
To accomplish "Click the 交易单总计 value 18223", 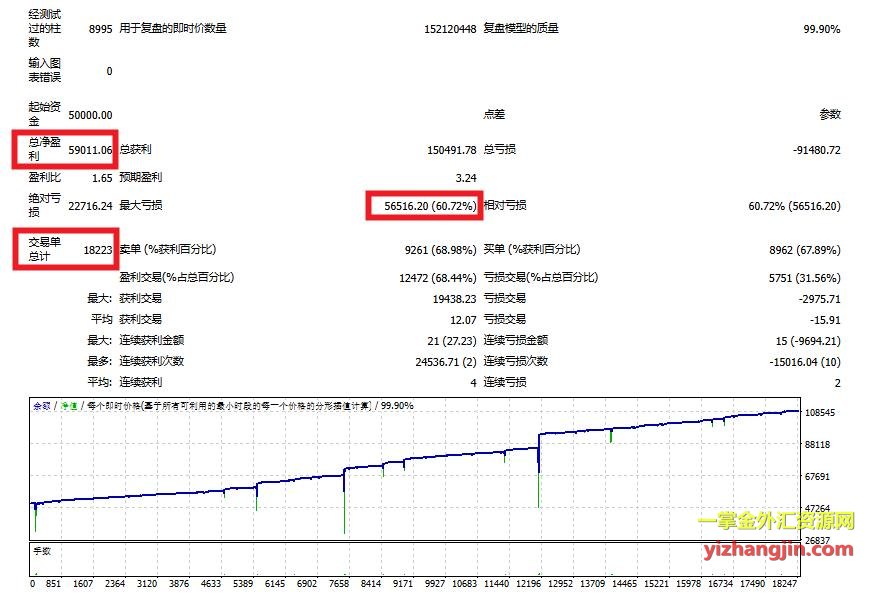I will click(97, 249).
